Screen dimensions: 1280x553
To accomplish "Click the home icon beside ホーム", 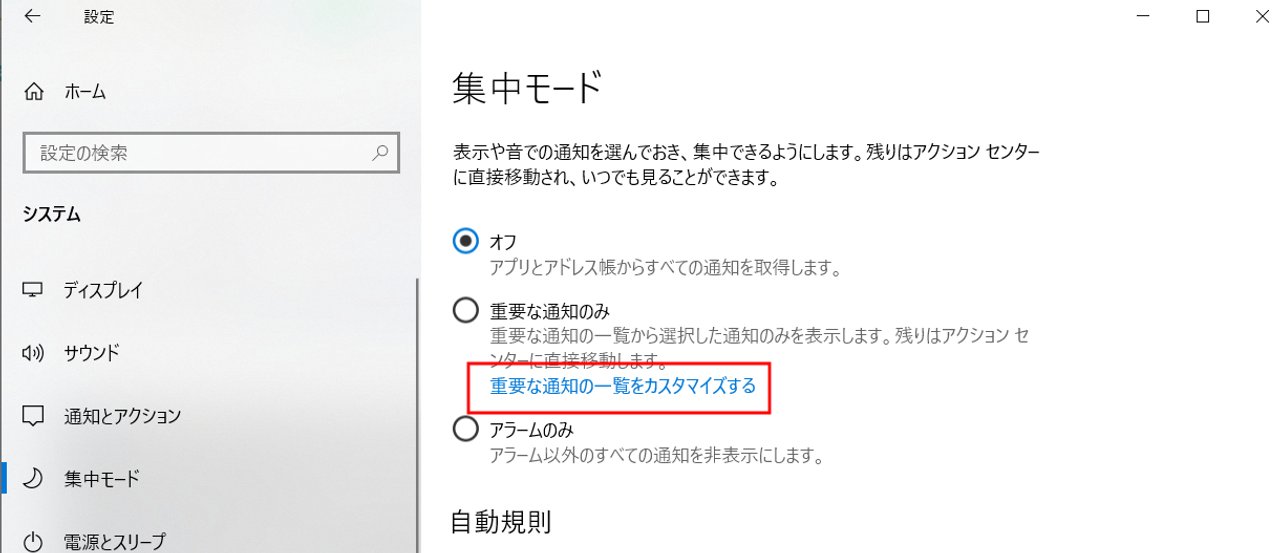I will [x=34, y=92].
